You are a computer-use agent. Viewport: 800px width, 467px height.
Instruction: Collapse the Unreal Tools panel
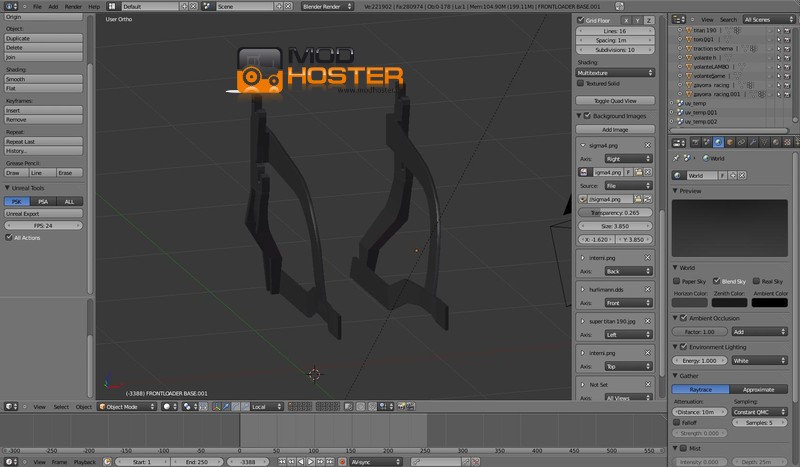7,188
